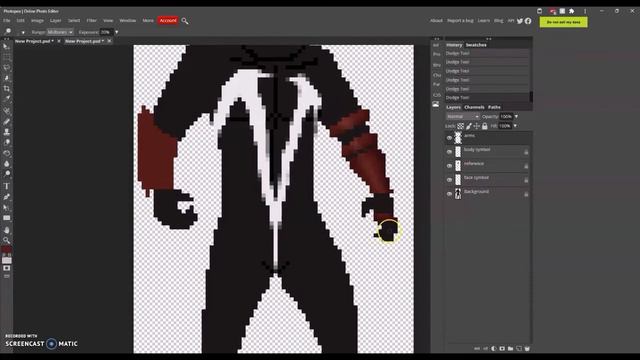This screenshot has height=360, width=640.
Task: Hide the reference layer
Action: pos(449,166)
